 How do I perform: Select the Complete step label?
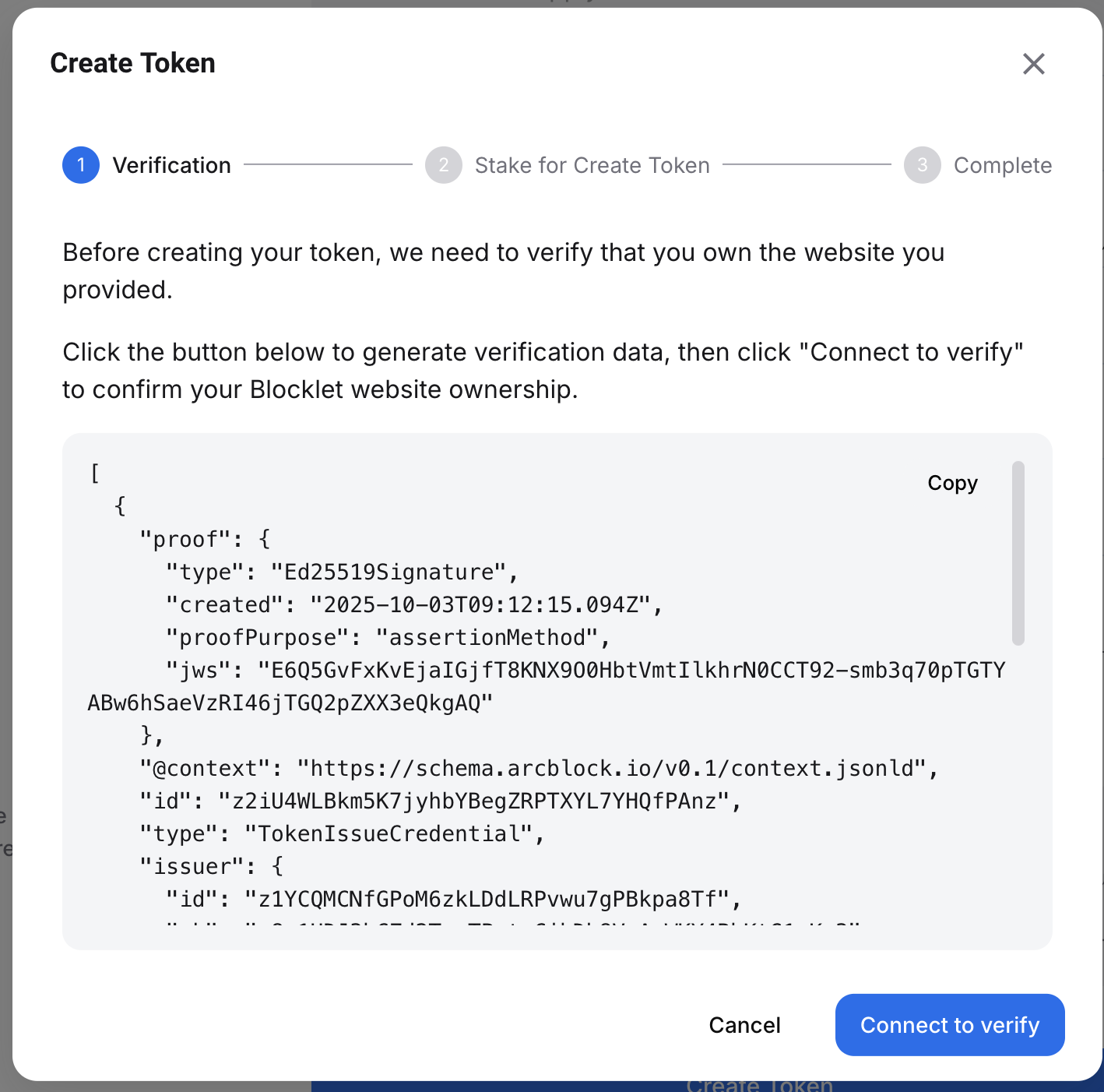tap(1002, 165)
